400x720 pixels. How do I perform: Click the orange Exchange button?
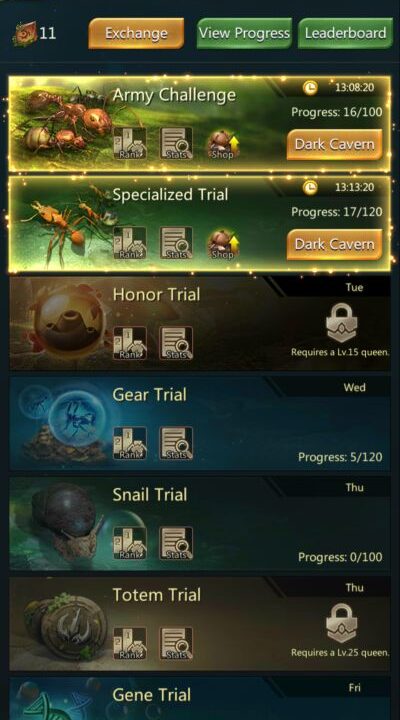point(136,33)
